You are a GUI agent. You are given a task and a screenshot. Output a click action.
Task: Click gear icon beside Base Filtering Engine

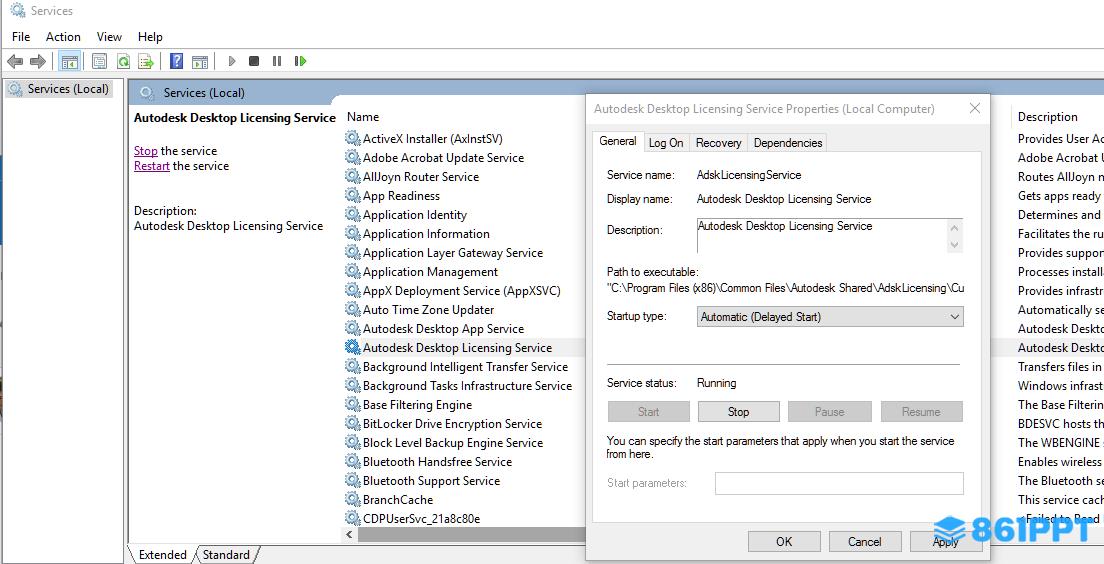353,404
